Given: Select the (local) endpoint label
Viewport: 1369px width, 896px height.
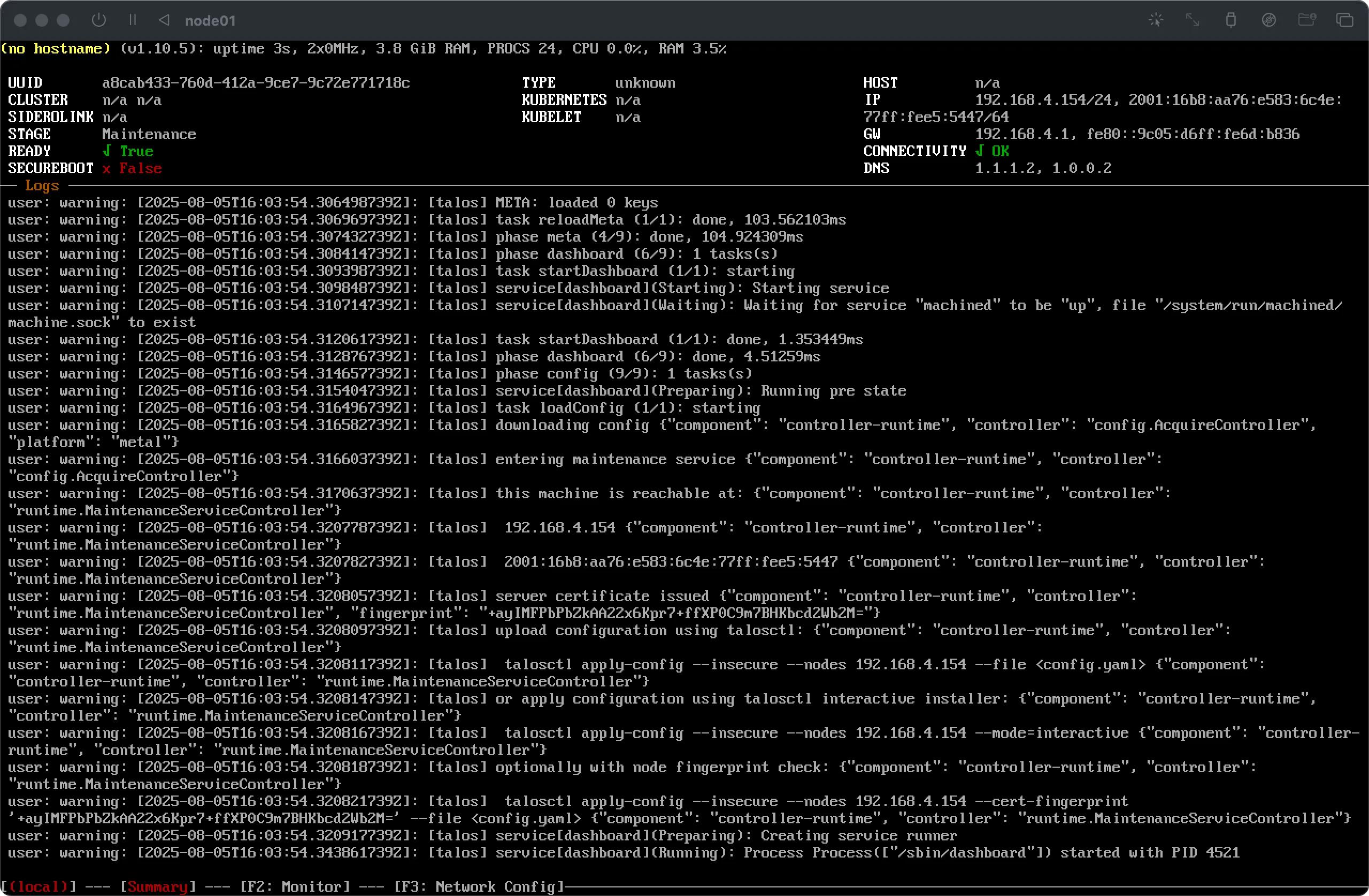Looking at the screenshot, I should click(38, 886).
